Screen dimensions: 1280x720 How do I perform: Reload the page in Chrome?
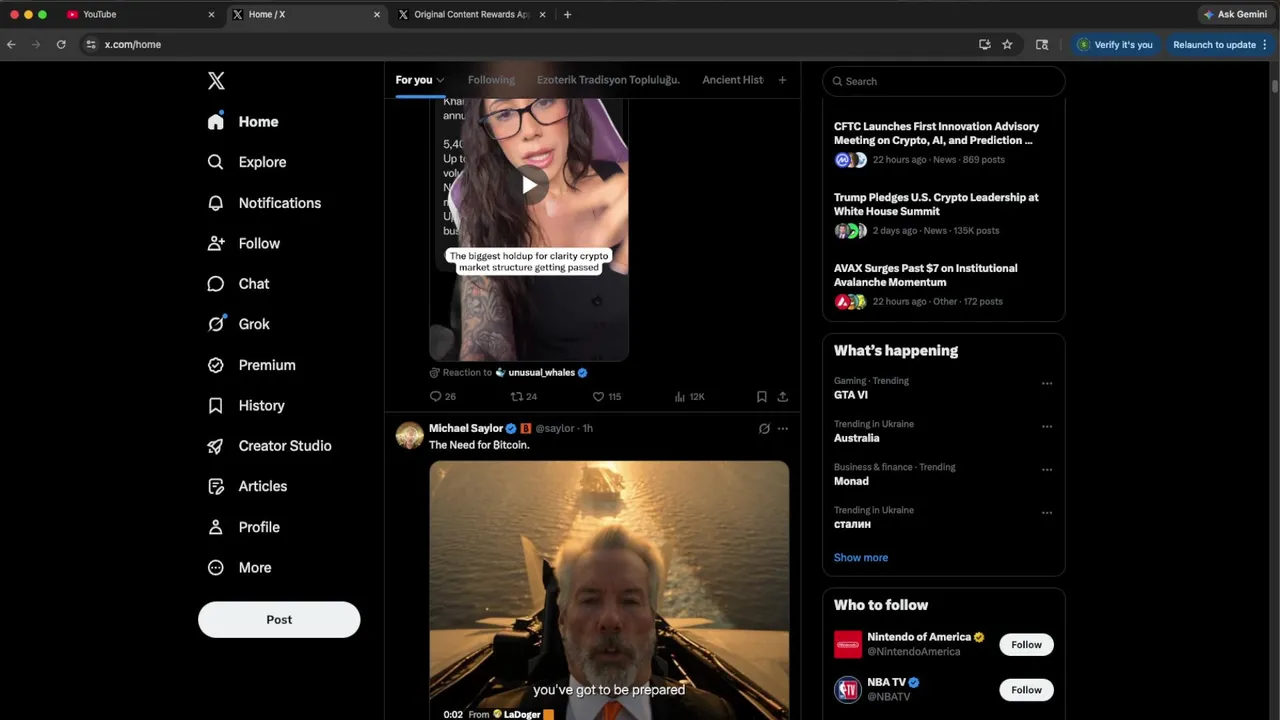click(61, 44)
